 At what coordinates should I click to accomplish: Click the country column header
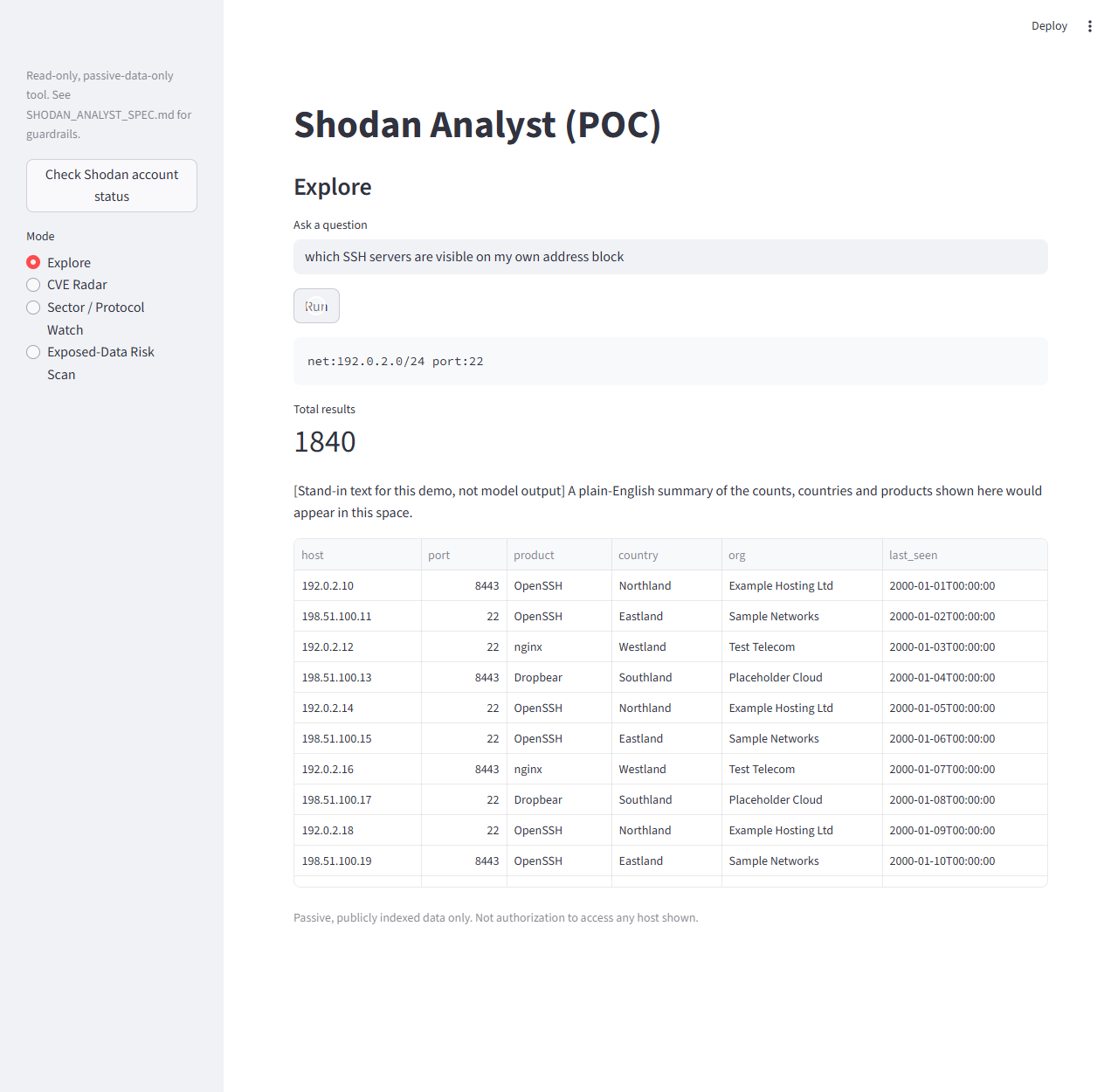point(666,555)
